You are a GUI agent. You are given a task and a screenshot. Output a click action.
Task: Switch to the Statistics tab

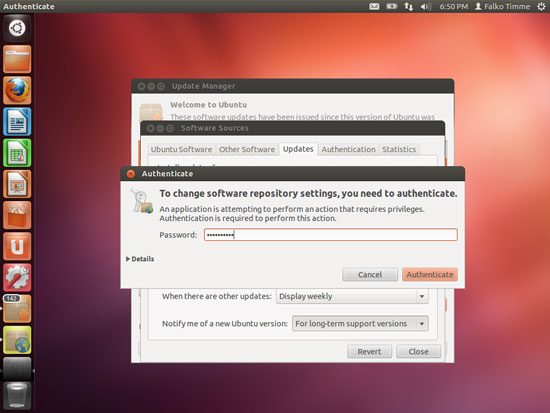coord(399,149)
